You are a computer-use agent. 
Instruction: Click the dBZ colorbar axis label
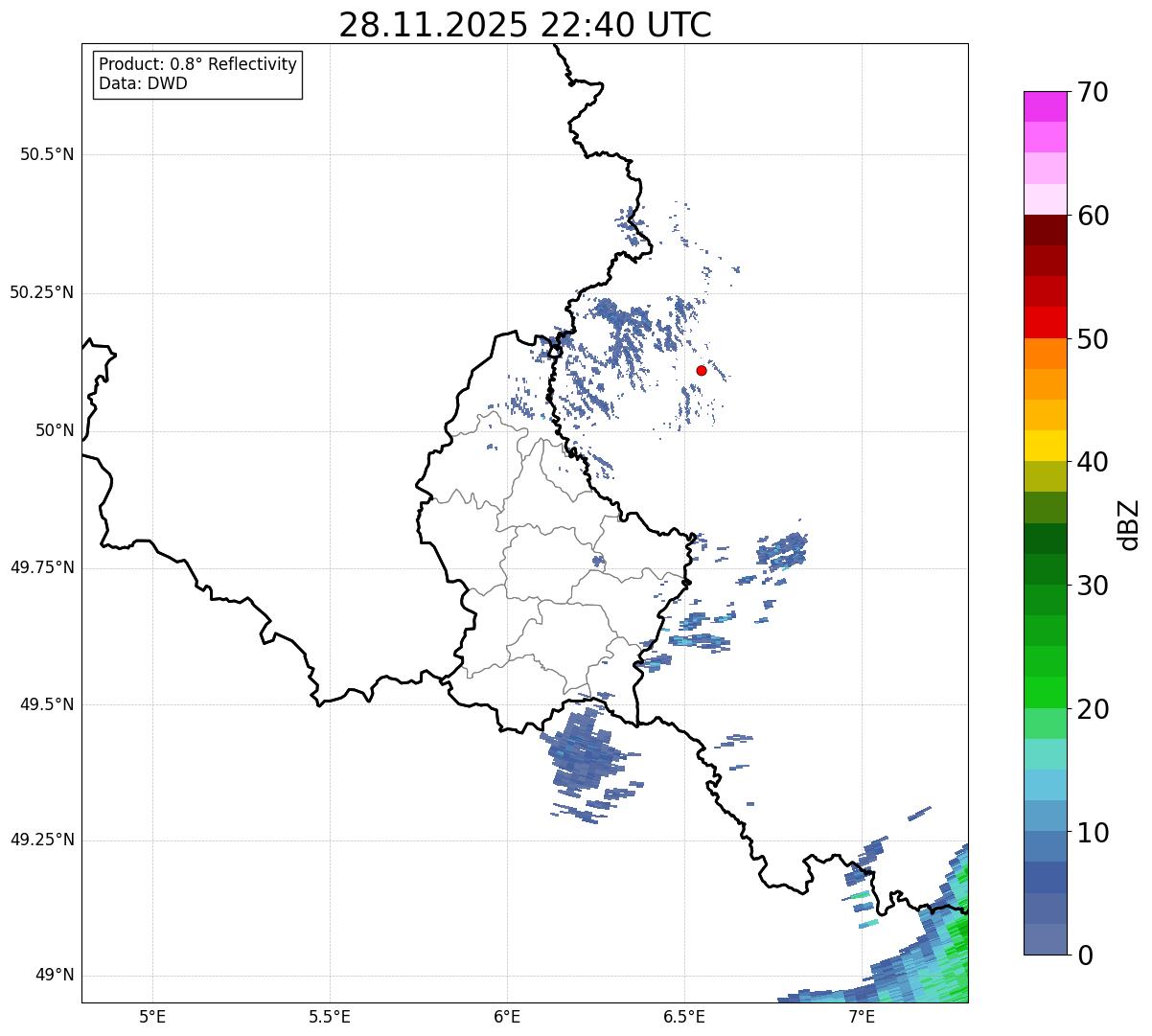(x=1130, y=523)
